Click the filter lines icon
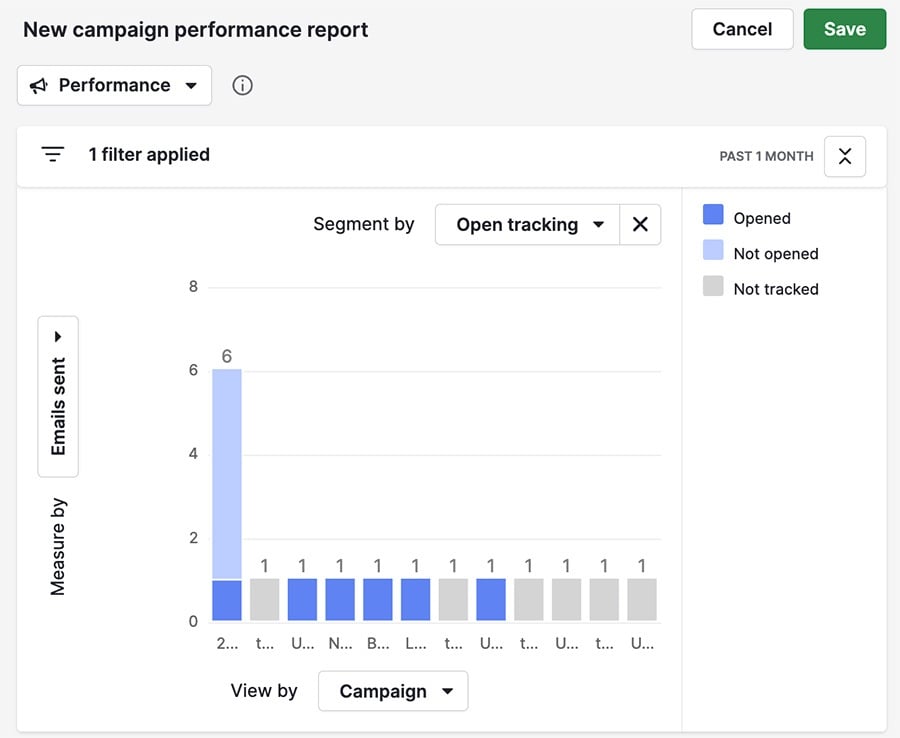900x738 pixels. tap(52, 155)
